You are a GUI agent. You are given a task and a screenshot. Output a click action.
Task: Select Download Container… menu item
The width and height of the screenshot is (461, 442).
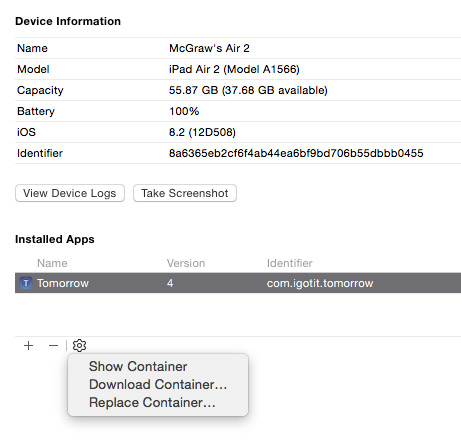coord(158,384)
